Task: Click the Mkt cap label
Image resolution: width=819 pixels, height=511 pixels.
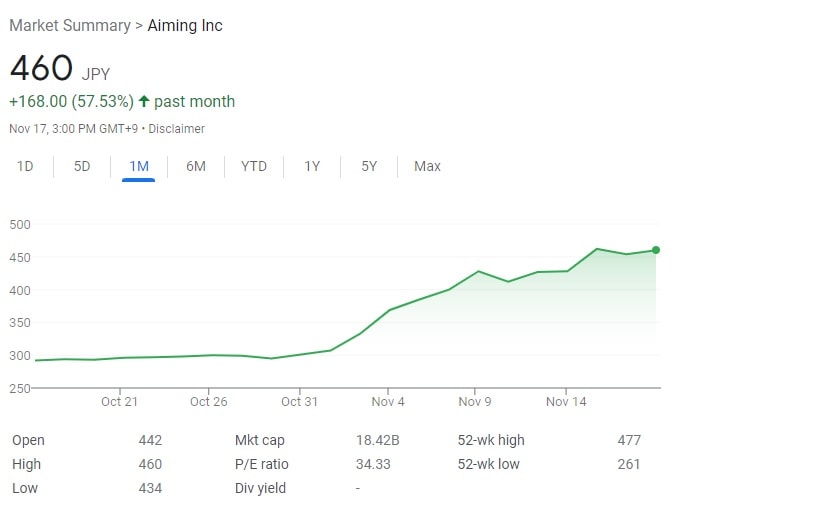Action: (x=260, y=440)
